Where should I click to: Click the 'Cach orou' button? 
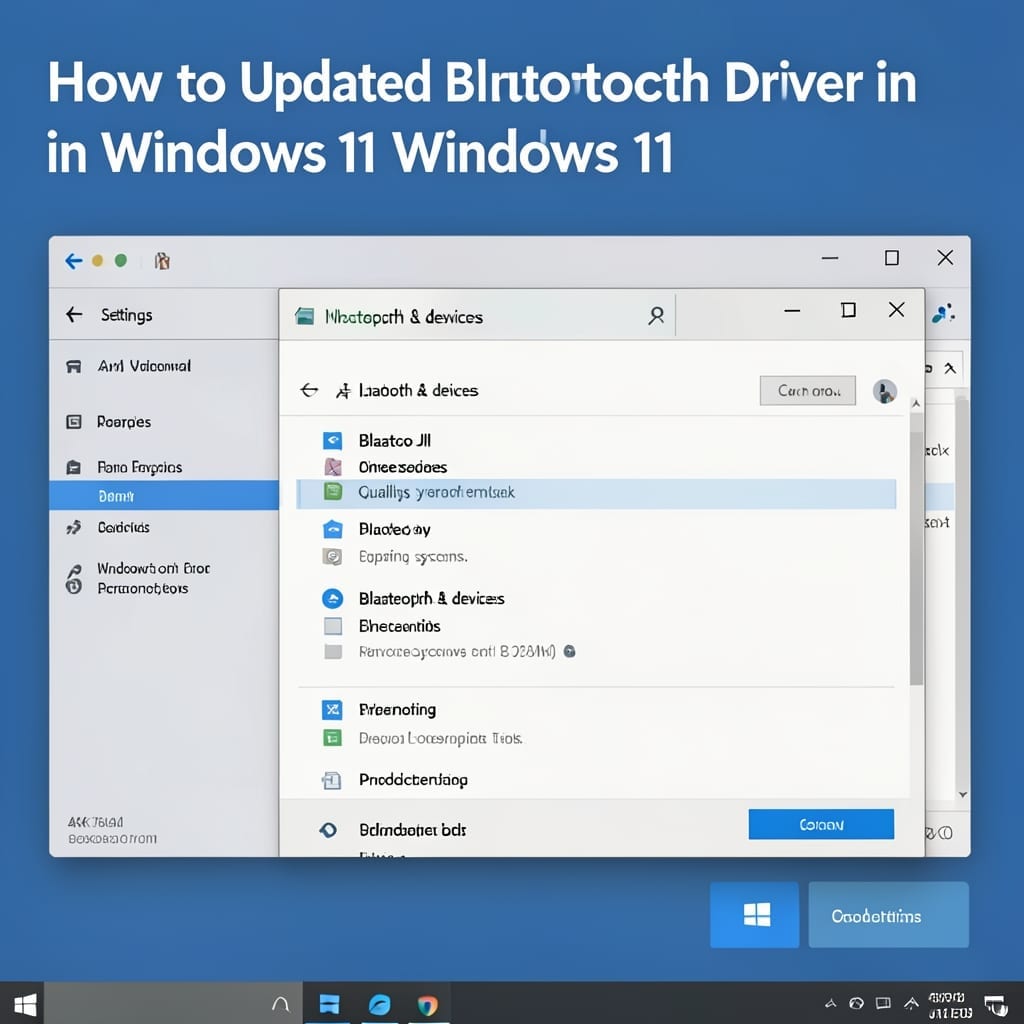click(x=808, y=391)
